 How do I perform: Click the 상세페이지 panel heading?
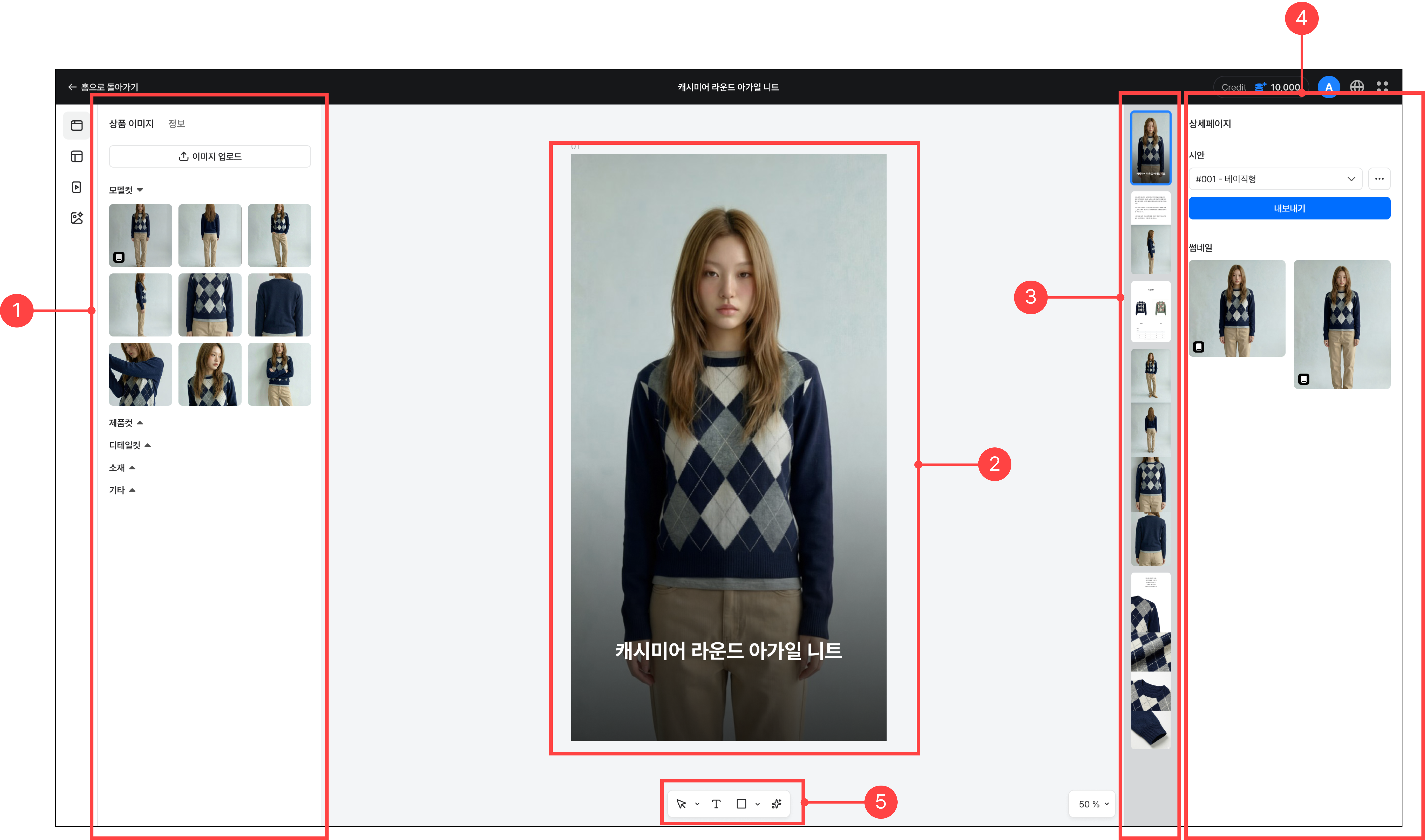pos(1210,123)
